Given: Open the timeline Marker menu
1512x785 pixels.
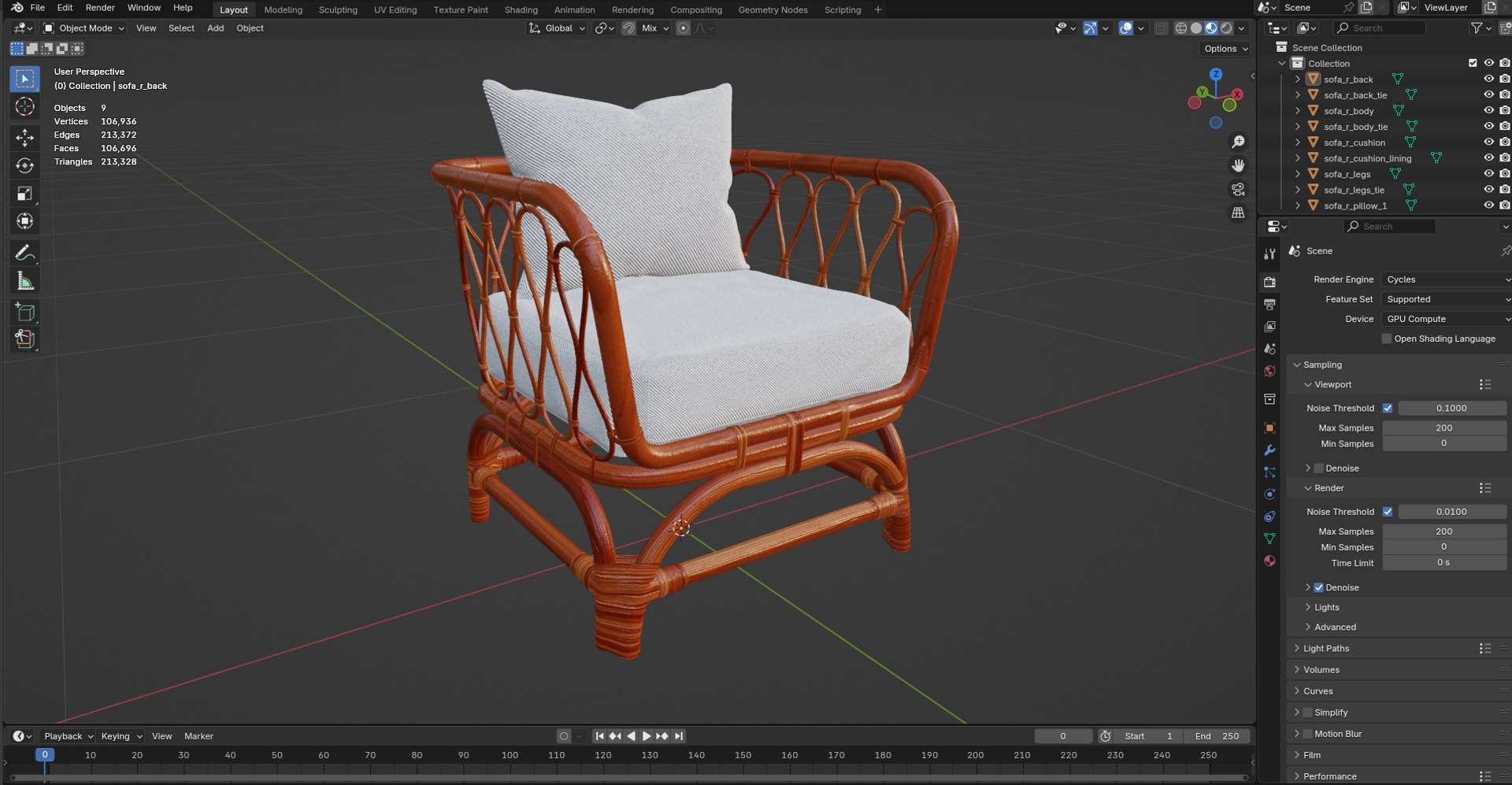Looking at the screenshot, I should click(x=198, y=736).
